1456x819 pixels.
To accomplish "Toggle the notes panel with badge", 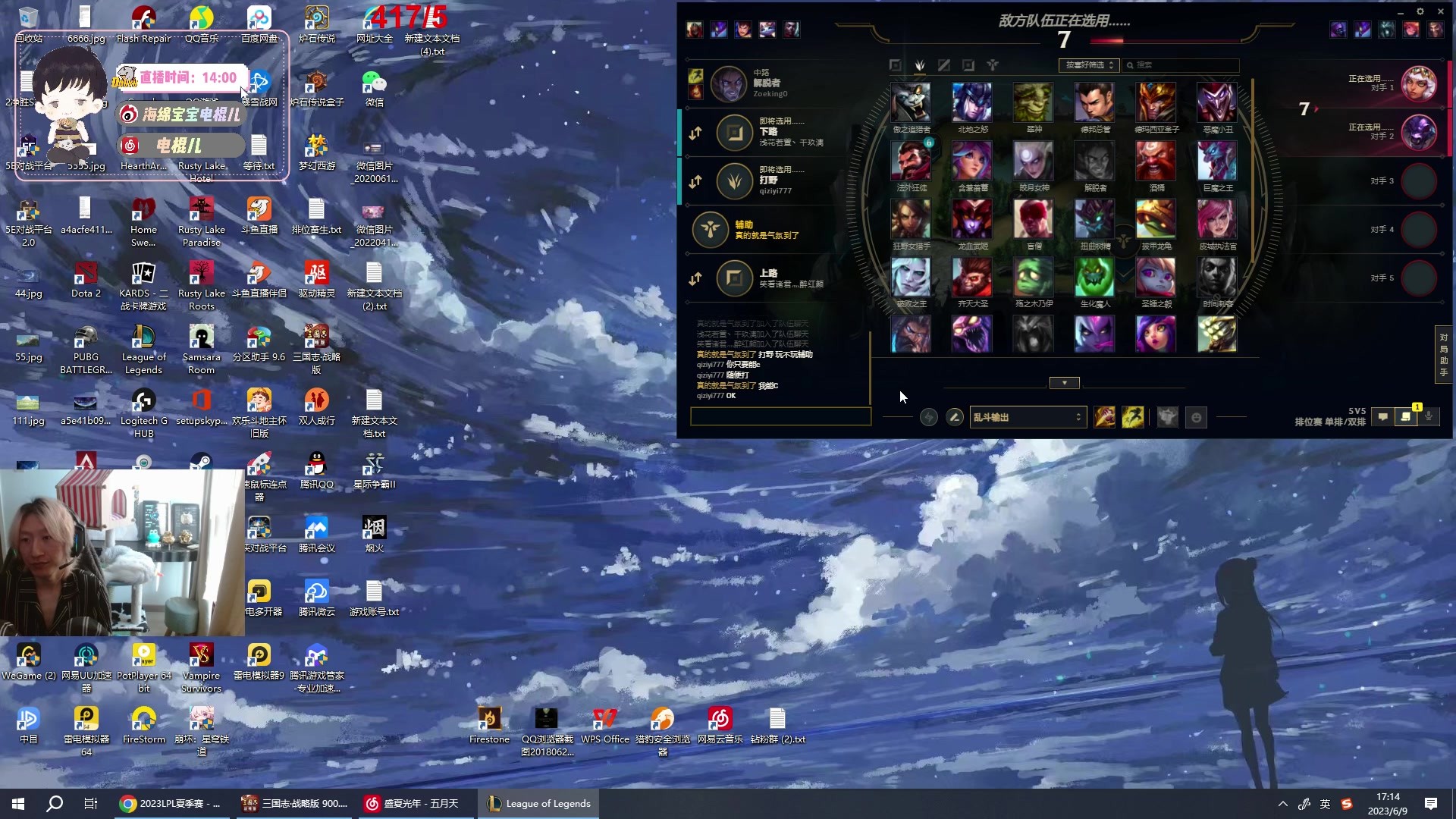I will 1407,416.
